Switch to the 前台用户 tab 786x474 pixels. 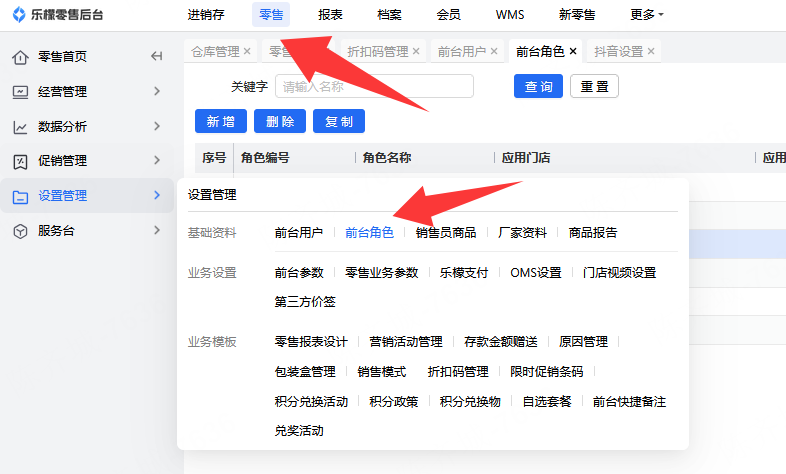point(462,51)
